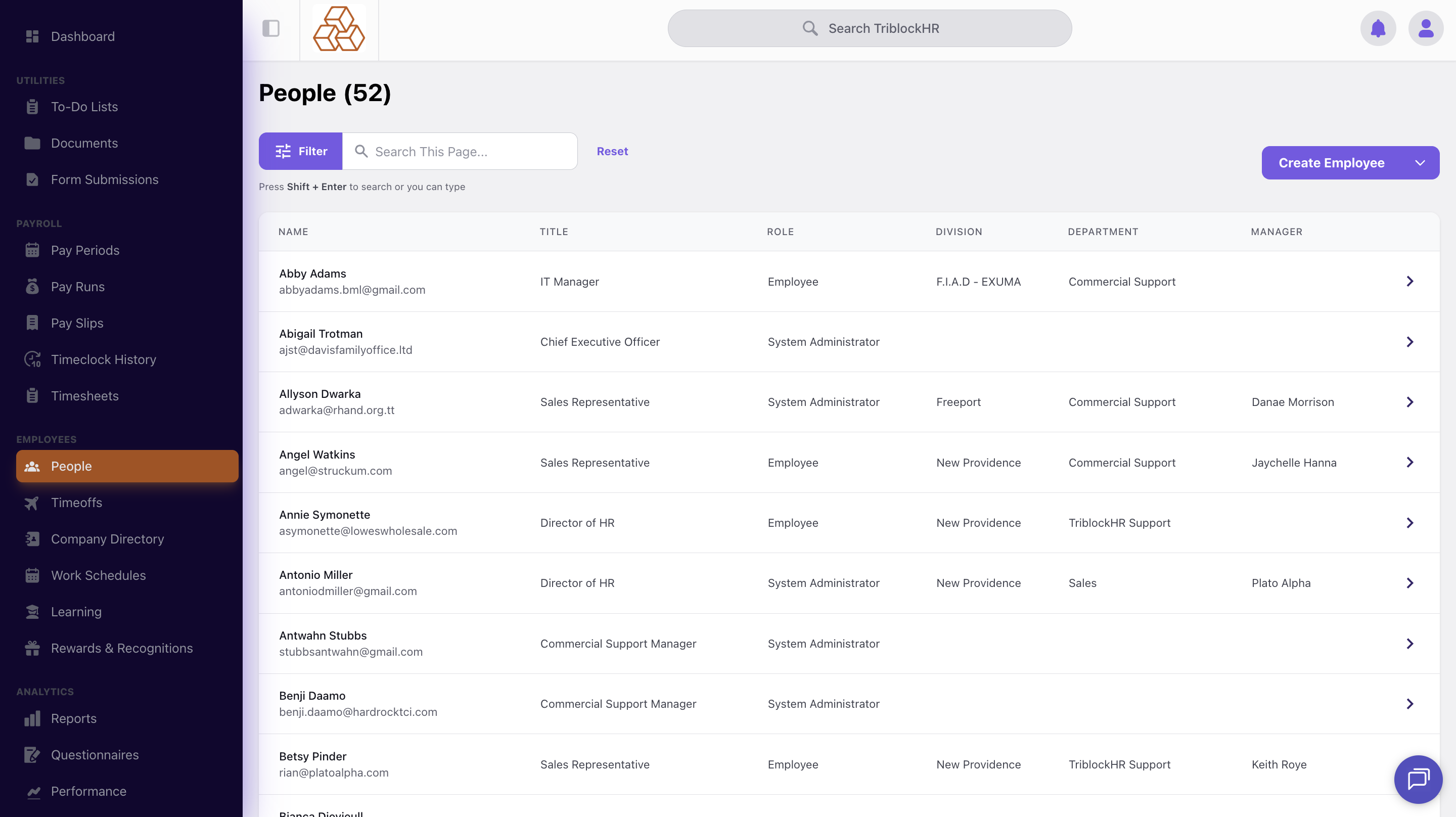This screenshot has width=1456, height=817.
Task: Open Pay Runs money bag item
Action: (77, 287)
